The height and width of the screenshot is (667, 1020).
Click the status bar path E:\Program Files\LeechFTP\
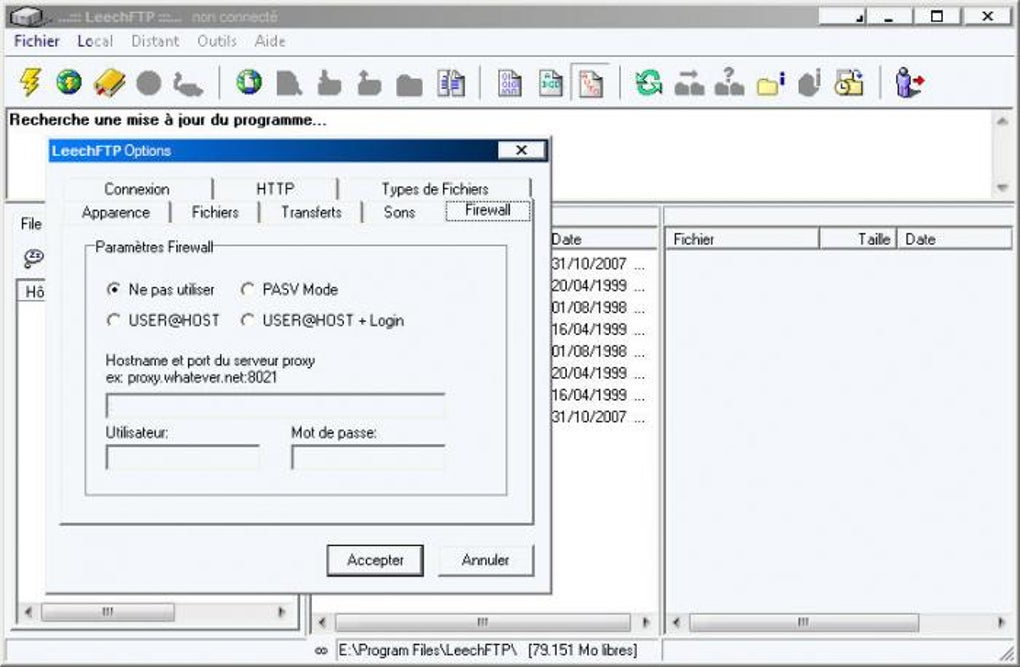pyautogui.click(x=428, y=650)
